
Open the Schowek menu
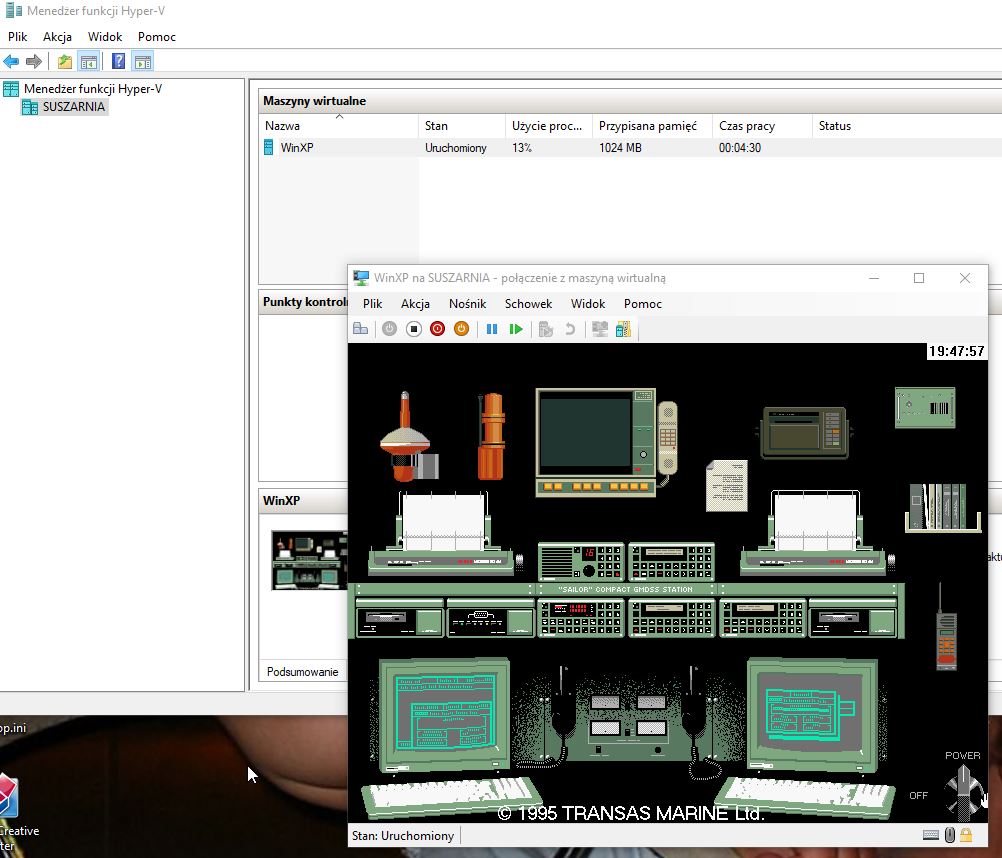[528, 303]
